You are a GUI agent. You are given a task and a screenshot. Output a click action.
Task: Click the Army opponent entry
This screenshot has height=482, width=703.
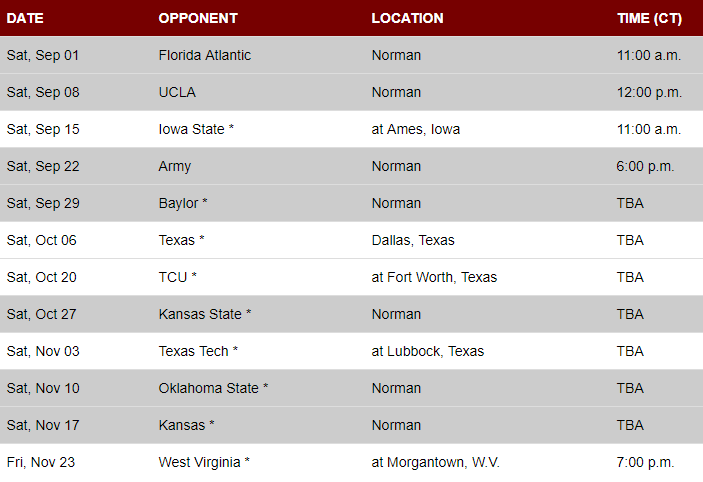coord(174,166)
